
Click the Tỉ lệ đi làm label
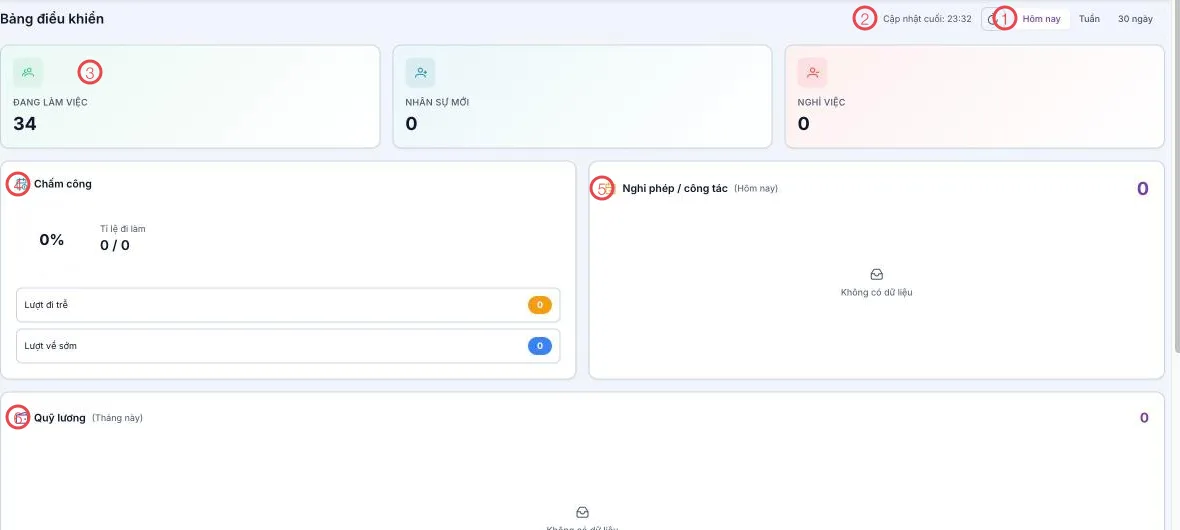123,229
